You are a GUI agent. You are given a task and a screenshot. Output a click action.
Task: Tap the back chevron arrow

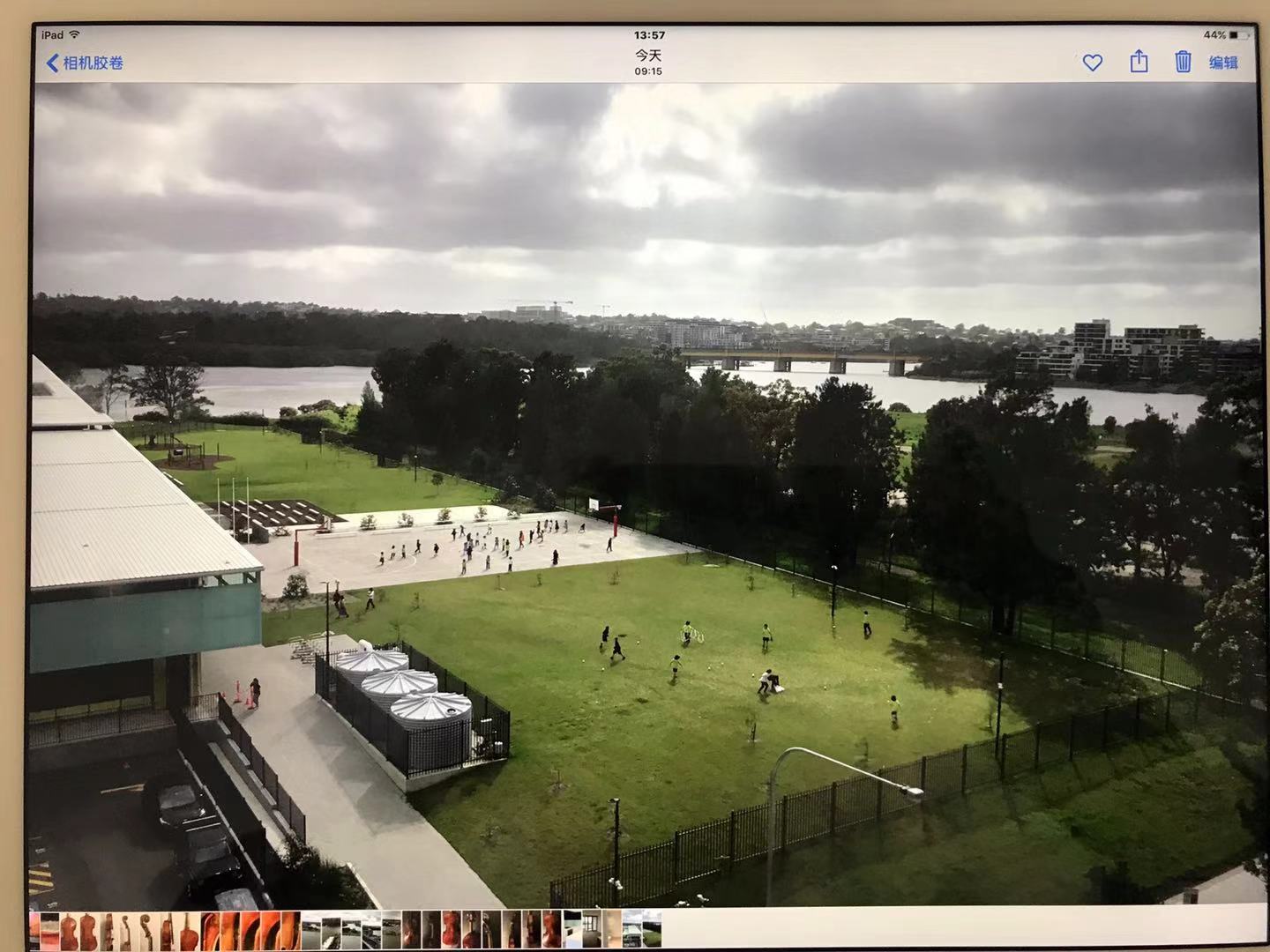click(x=52, y=63)
